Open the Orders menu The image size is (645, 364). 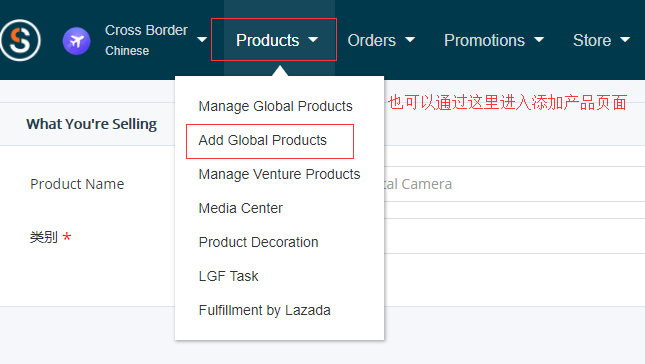371,40
